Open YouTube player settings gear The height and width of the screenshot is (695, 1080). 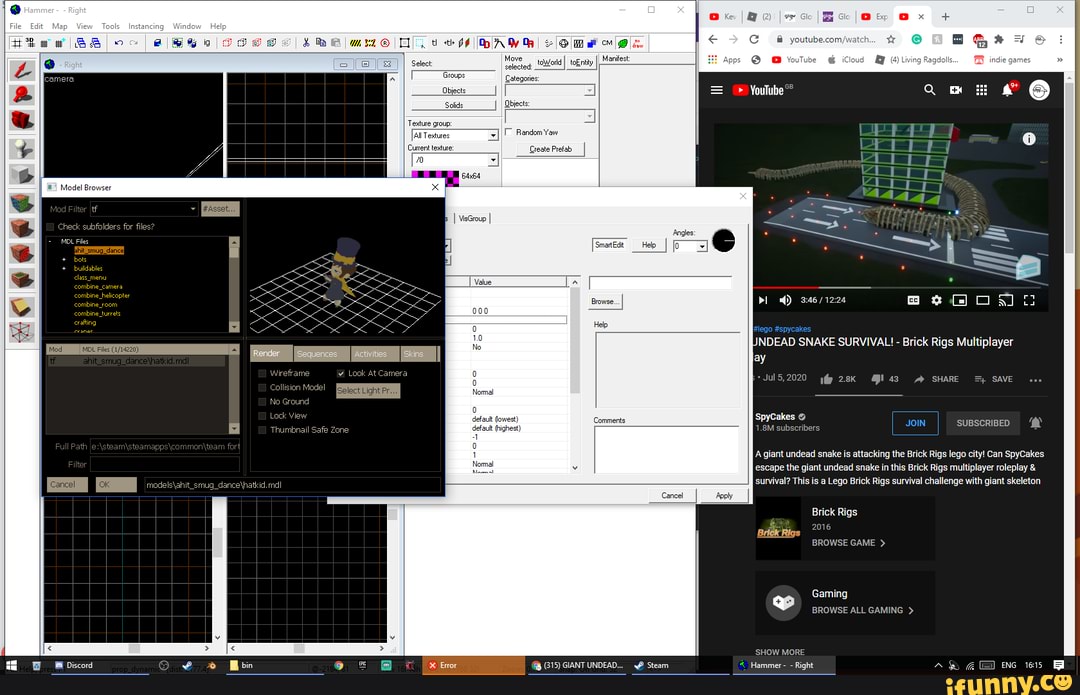click(x=936, y=300)
